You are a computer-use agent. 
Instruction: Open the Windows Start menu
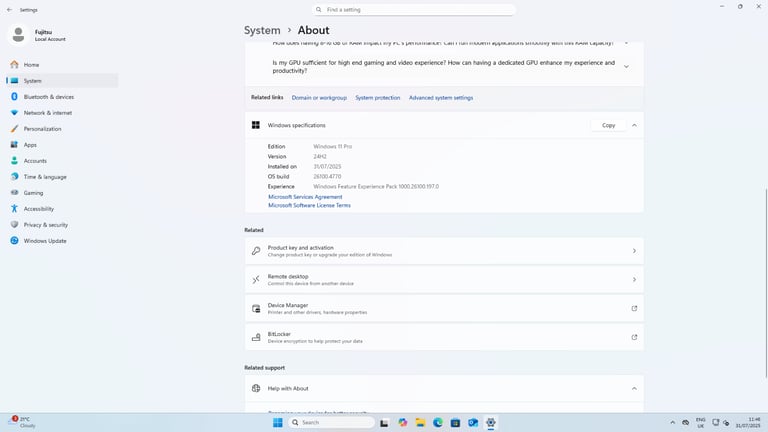(278, 423)
